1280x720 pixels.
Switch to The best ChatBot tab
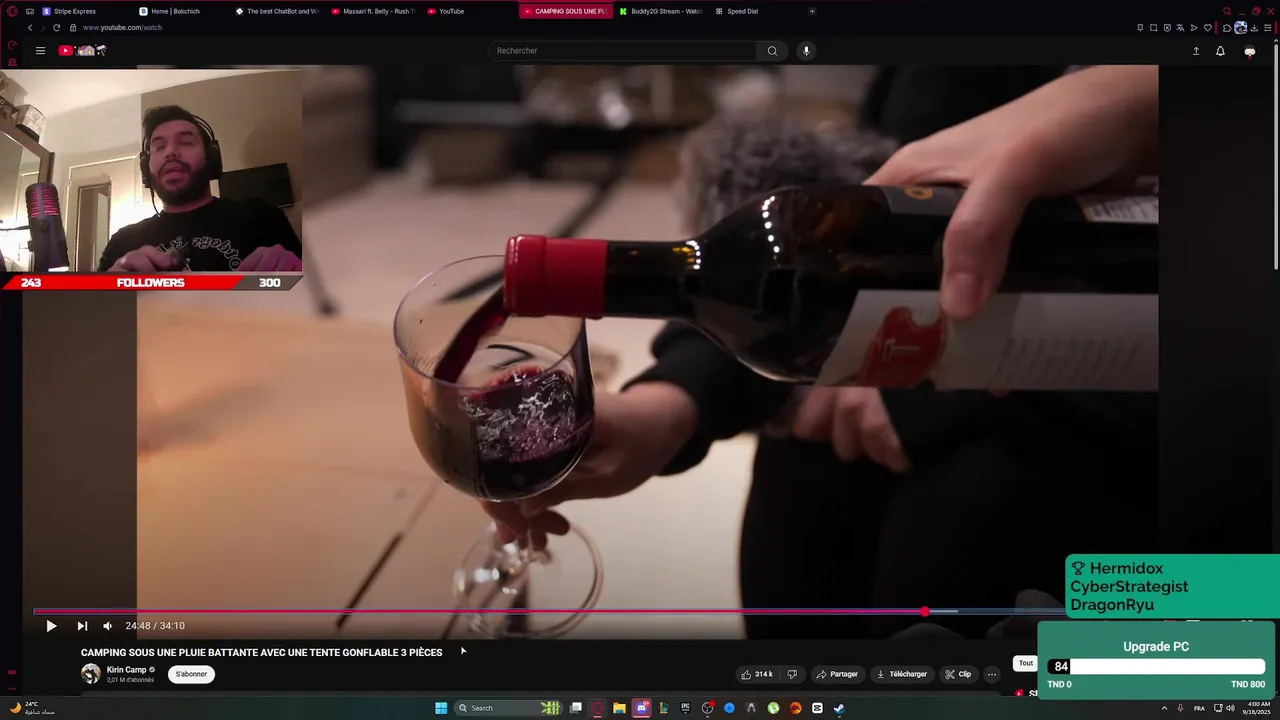pyautogui.click(x=276, y=11)
